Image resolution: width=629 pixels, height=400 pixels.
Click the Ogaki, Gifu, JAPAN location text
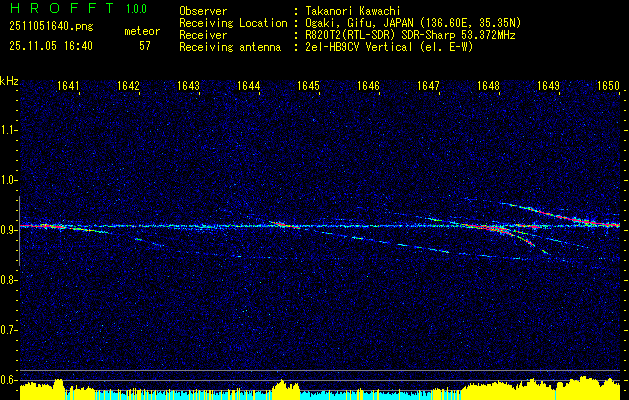pyautogui.click(x=412, y=23)
